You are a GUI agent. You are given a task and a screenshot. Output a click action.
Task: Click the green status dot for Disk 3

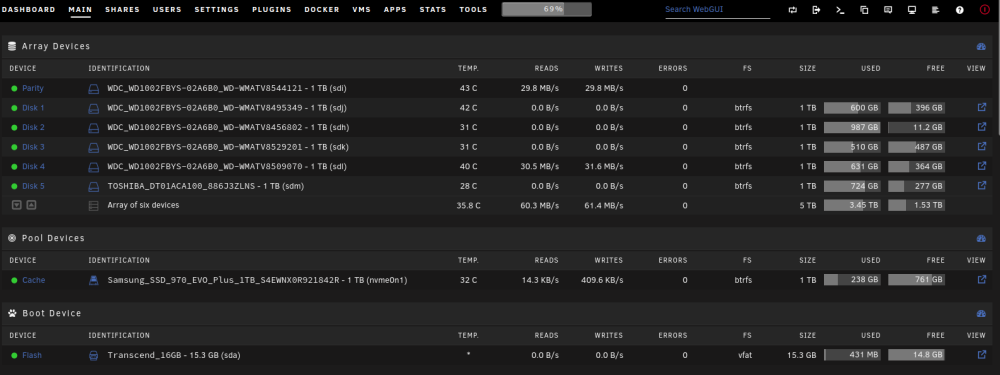tap(14, 147)
